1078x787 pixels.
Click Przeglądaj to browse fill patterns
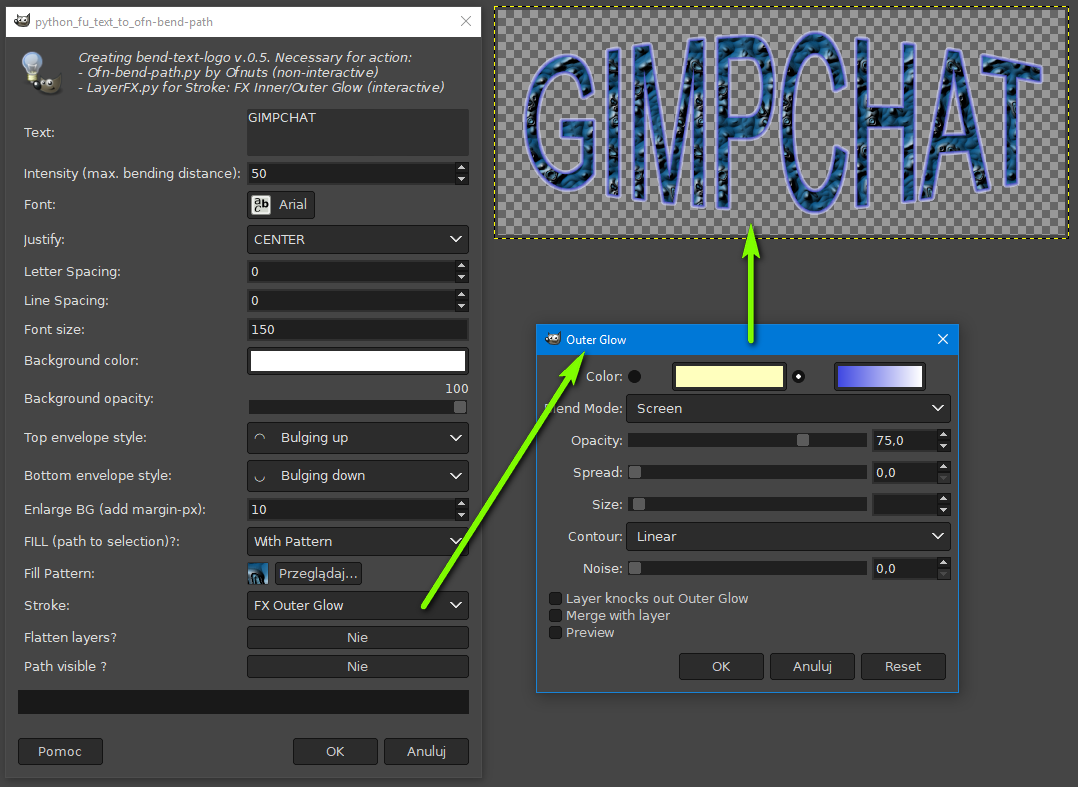tap(318, 573)
